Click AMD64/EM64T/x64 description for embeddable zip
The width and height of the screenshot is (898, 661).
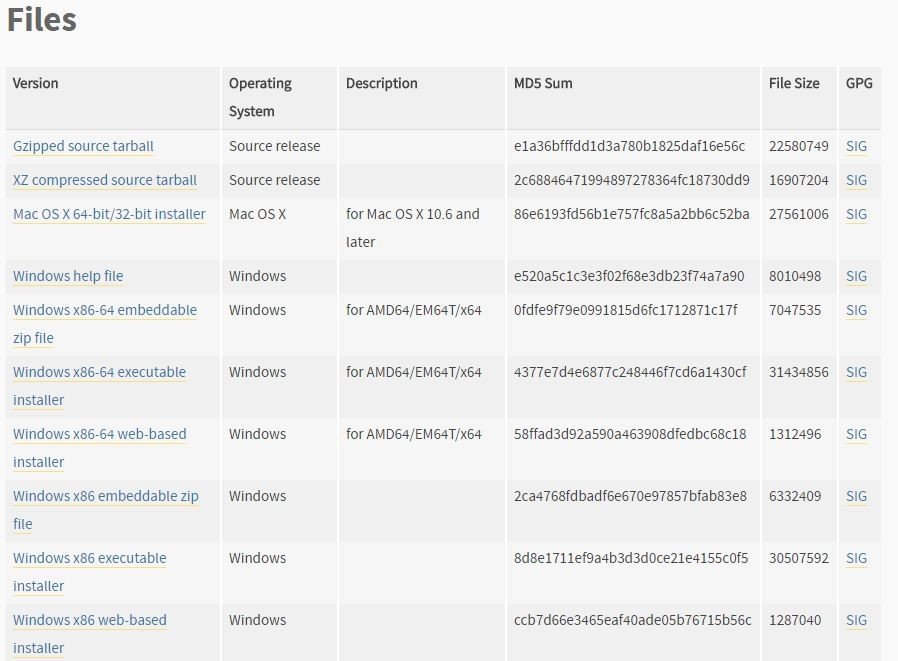(x=413, y=310)
